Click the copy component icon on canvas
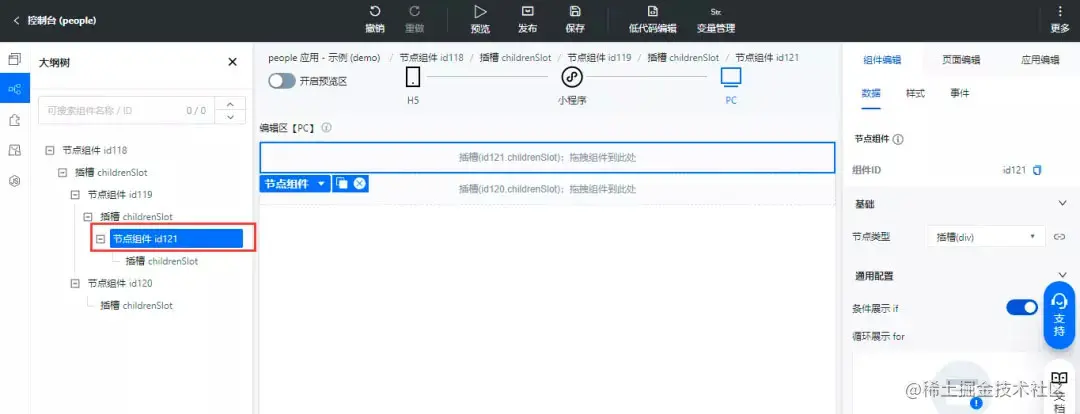Image resolution: width=1080 pixels, height=414 pixels. tap(342, 183)
